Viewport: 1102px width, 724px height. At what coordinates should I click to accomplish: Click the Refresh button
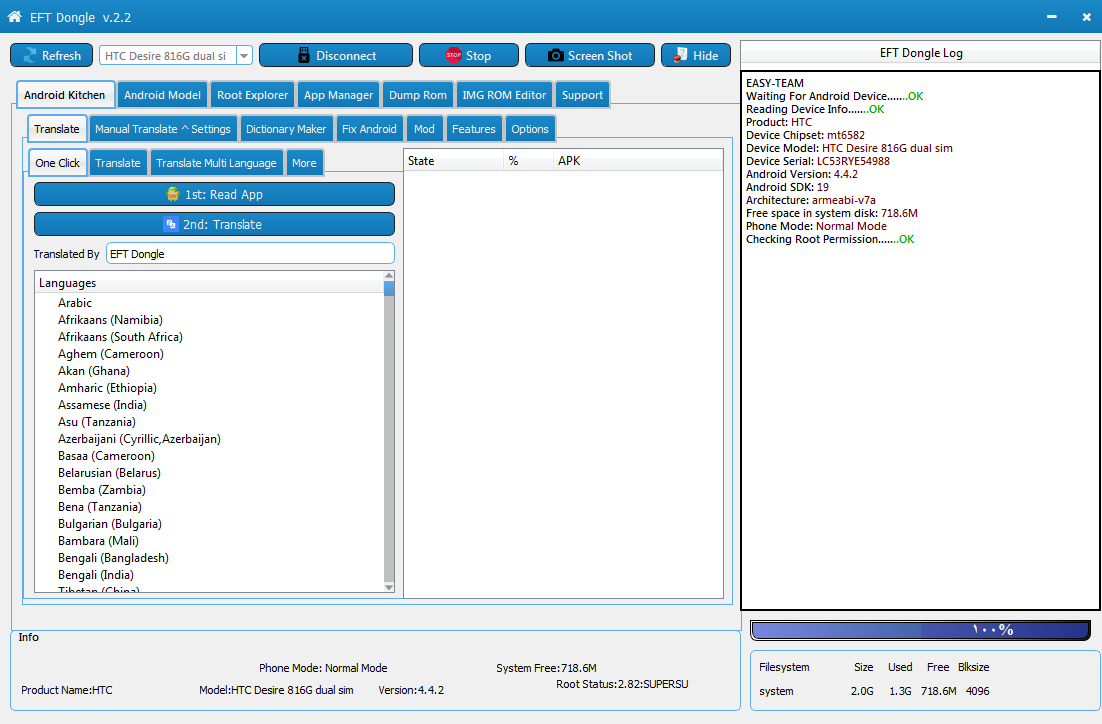coord(51,56)
